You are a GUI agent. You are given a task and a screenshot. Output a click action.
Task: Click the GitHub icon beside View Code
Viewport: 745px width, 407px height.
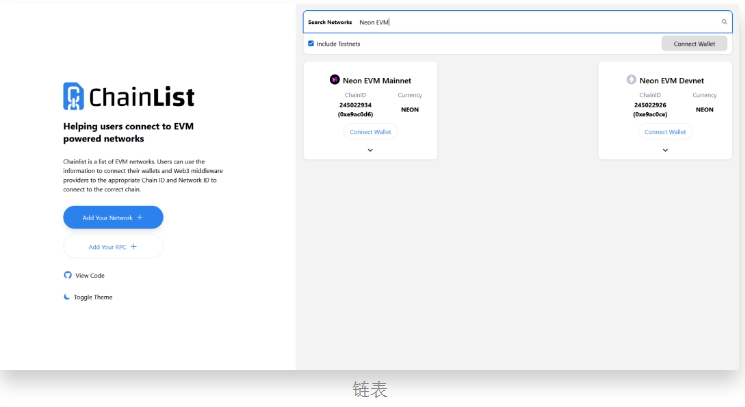coord(67,275)
